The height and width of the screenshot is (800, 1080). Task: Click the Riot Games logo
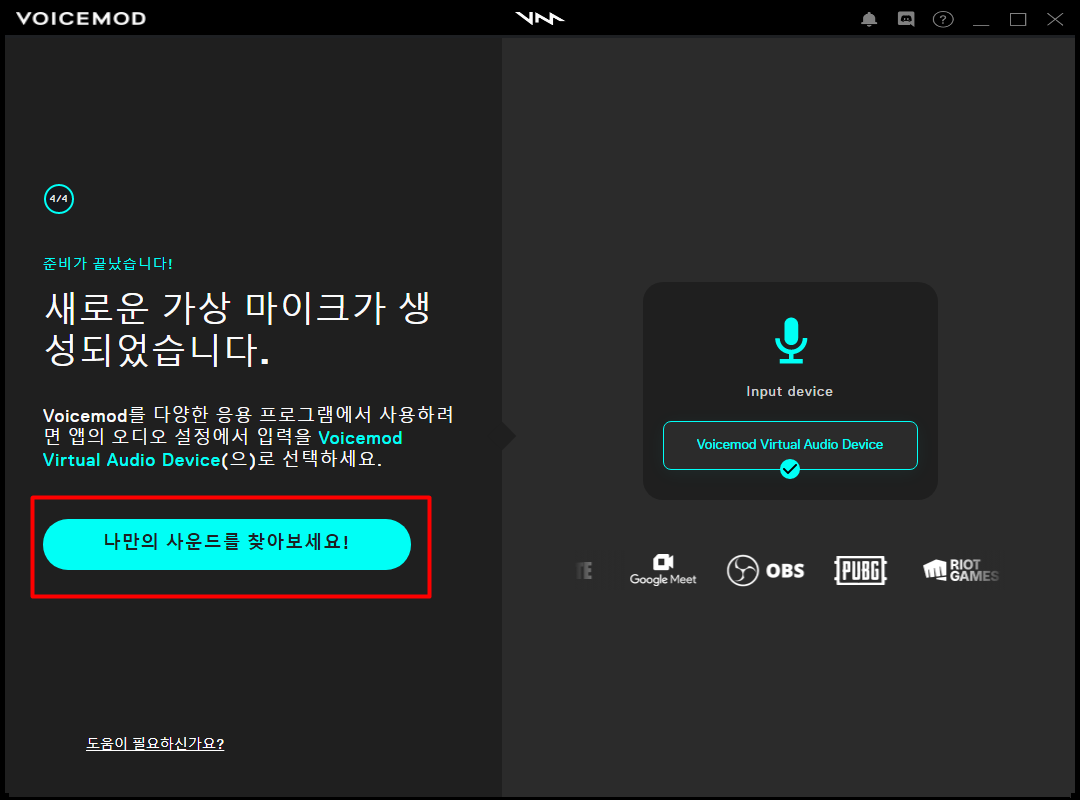[x=961, y=571]
